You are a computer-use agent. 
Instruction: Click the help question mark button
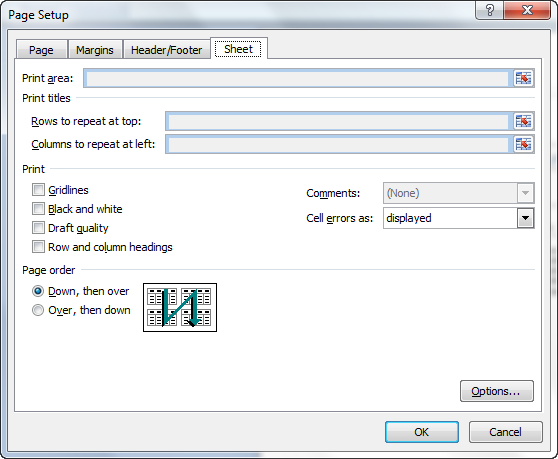[x=489, y=10]
